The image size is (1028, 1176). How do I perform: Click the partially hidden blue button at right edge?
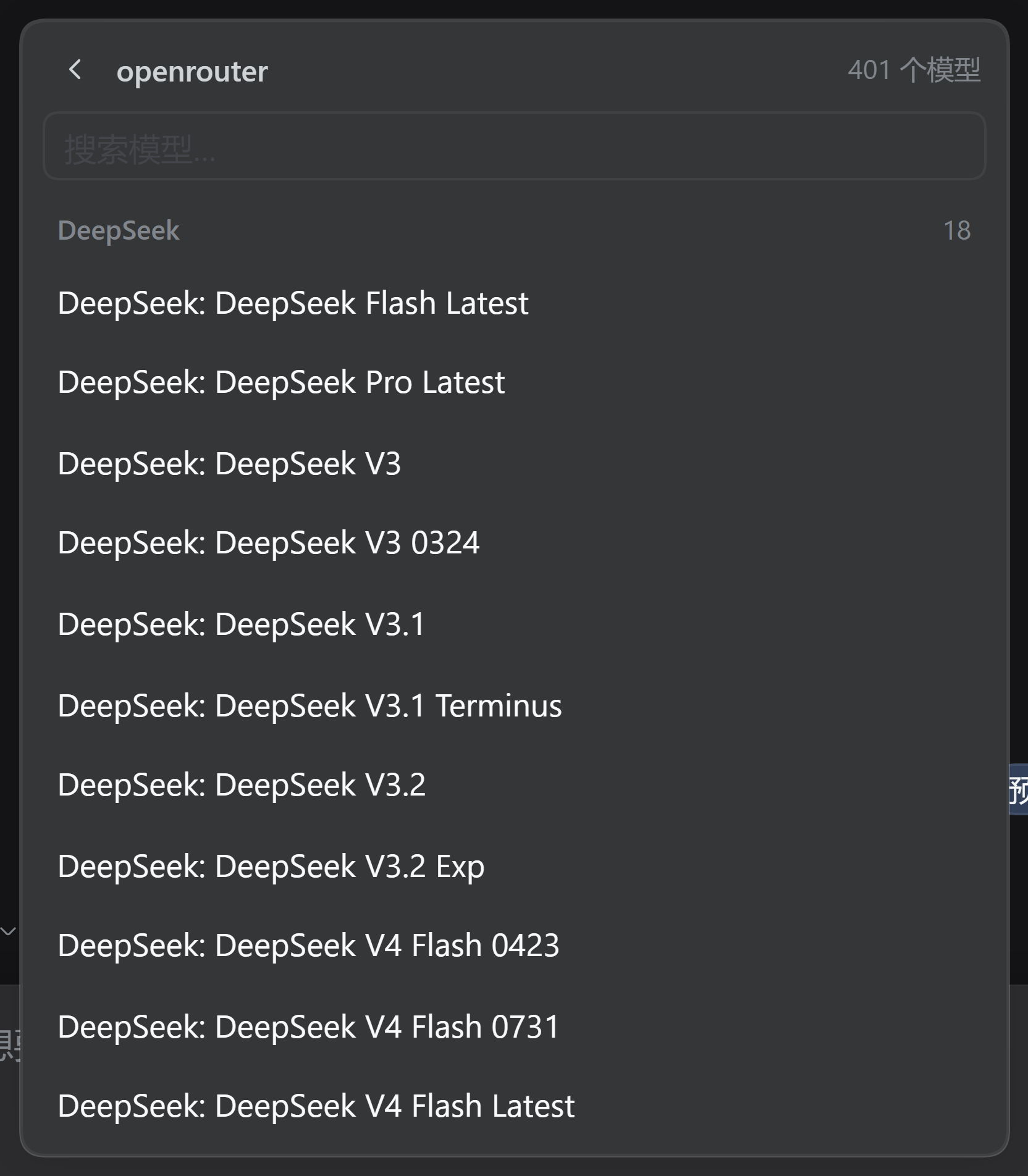1018,789
